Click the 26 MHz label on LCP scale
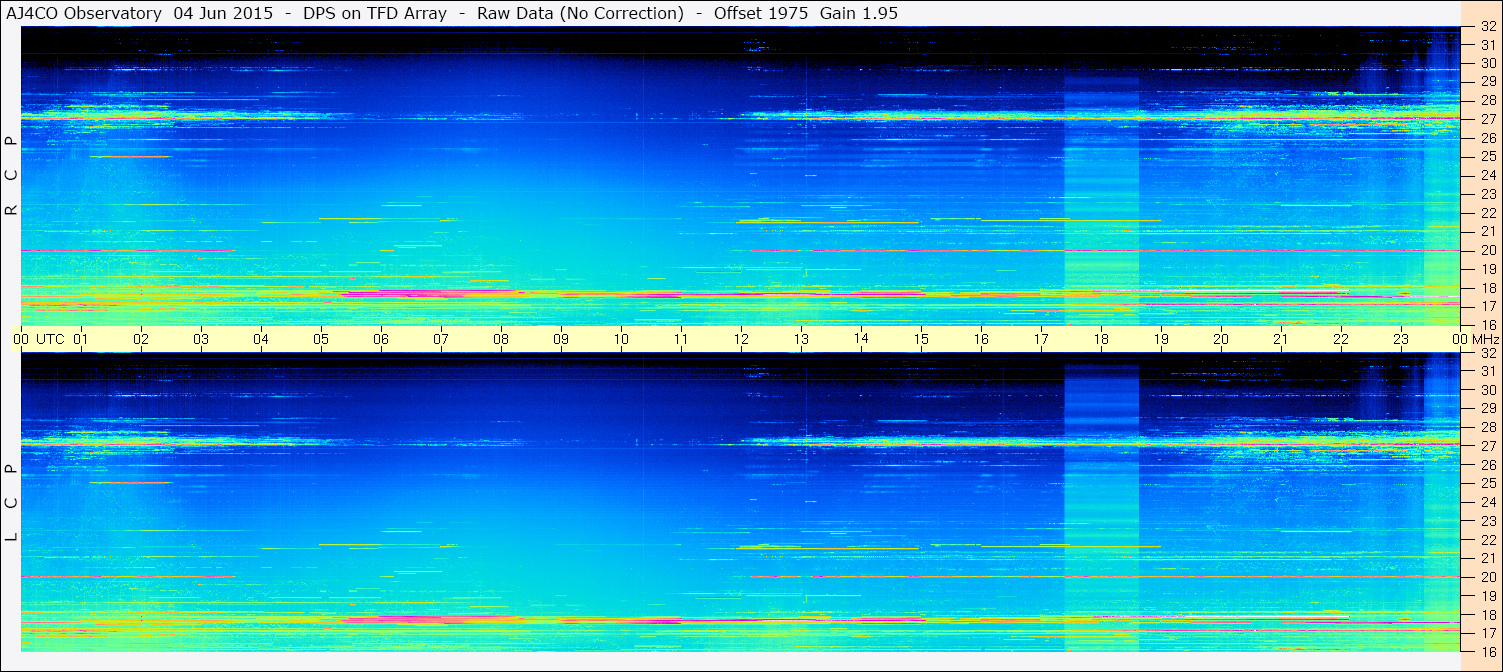The image size is (1503, 672). tap(1487, 465)
